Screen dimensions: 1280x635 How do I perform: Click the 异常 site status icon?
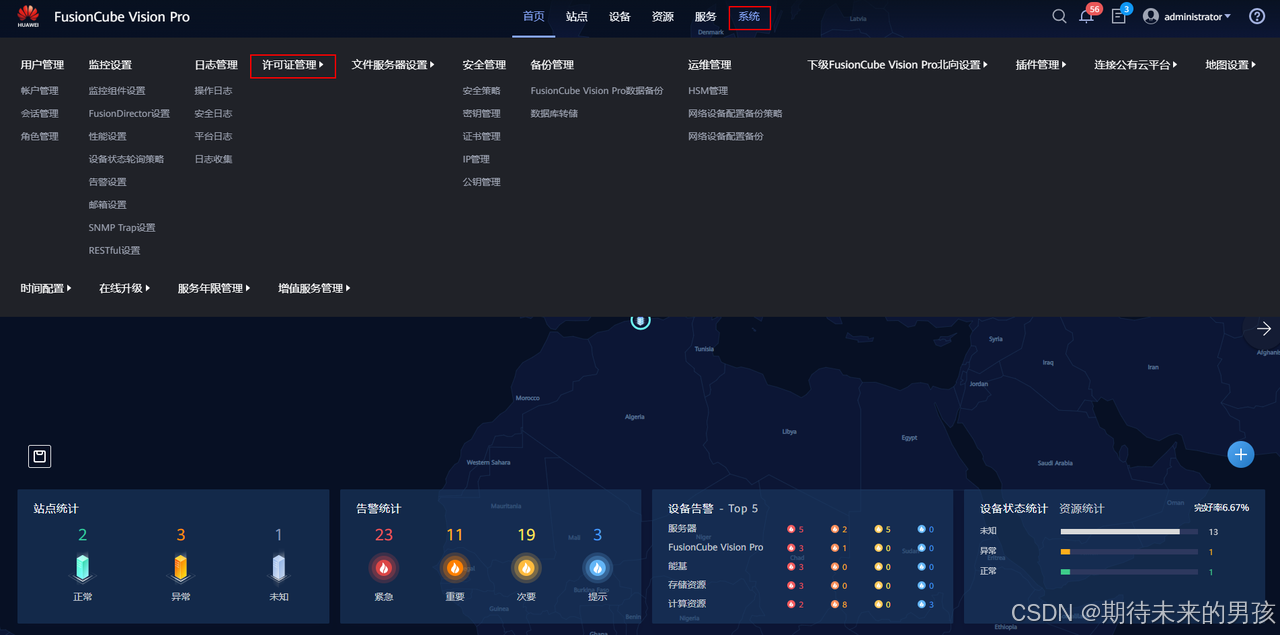pyautogui.click(x=181, y=568)
